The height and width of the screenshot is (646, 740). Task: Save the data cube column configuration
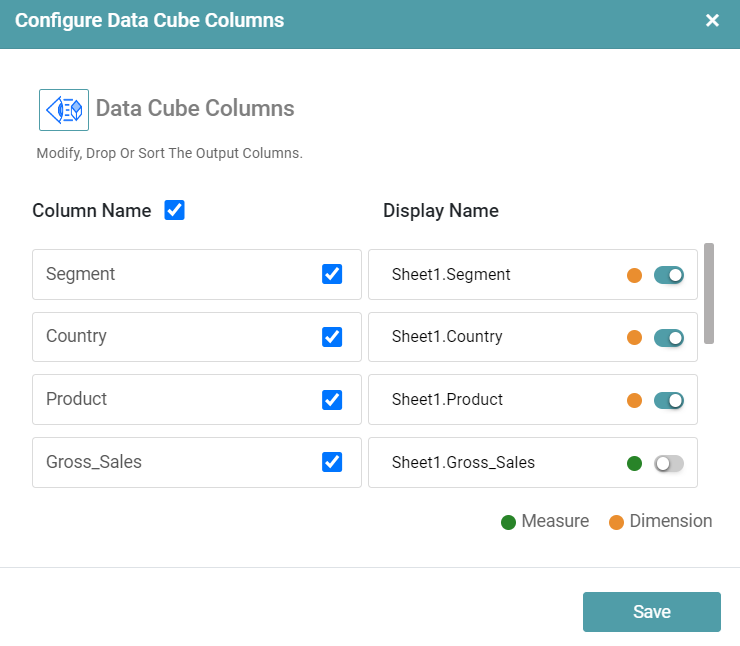651,612
